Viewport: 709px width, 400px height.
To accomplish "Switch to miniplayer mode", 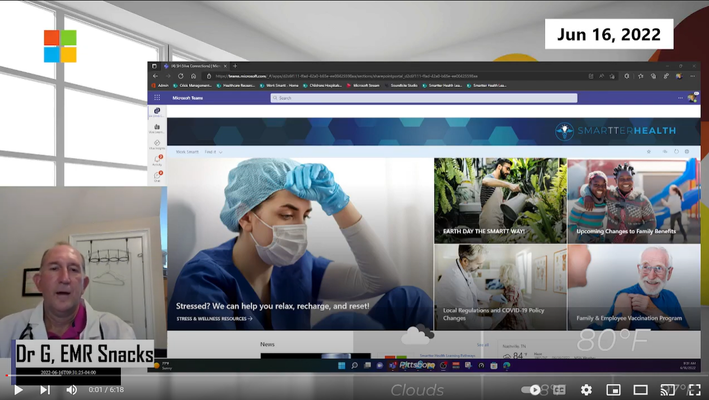I will (613, 390).
